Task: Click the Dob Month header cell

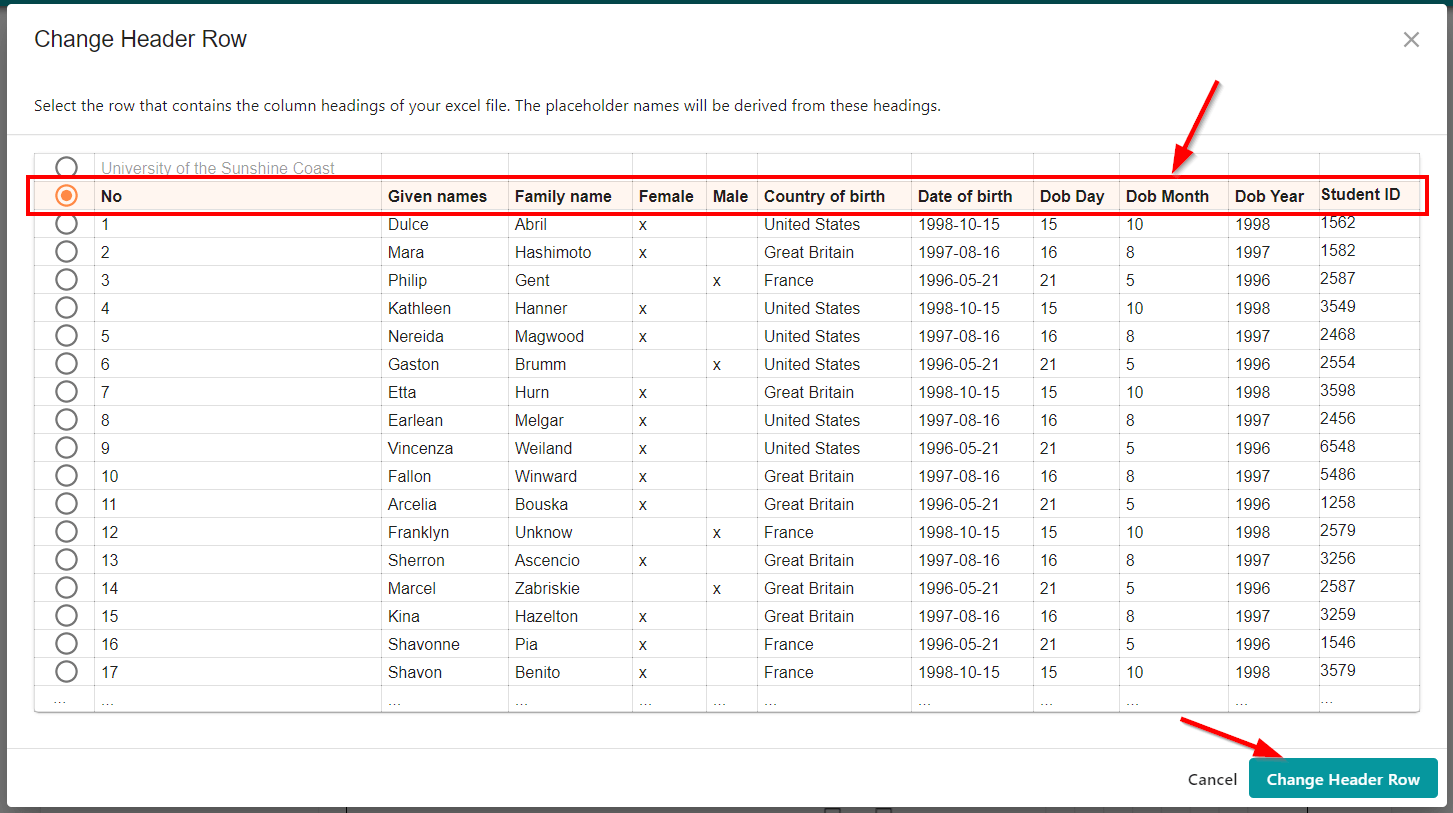Action: (1167, 196)
